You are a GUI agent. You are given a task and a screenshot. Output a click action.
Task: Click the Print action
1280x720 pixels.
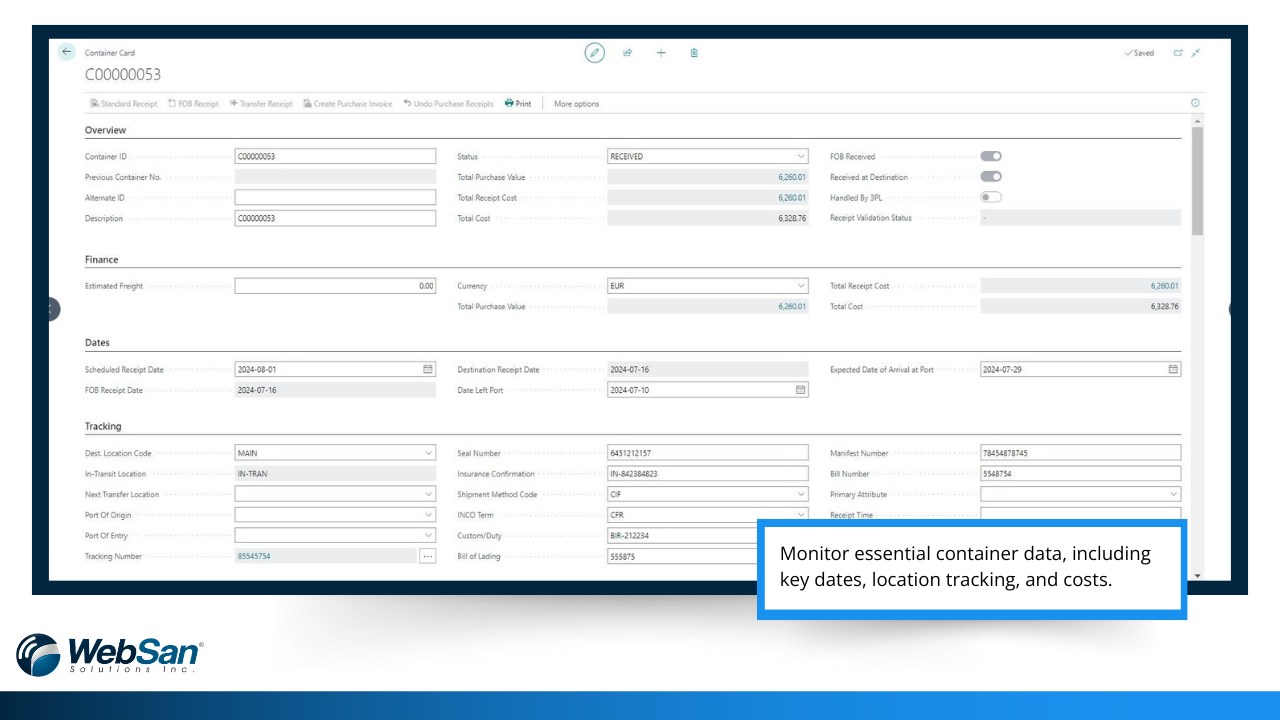(x=518, y=104)
